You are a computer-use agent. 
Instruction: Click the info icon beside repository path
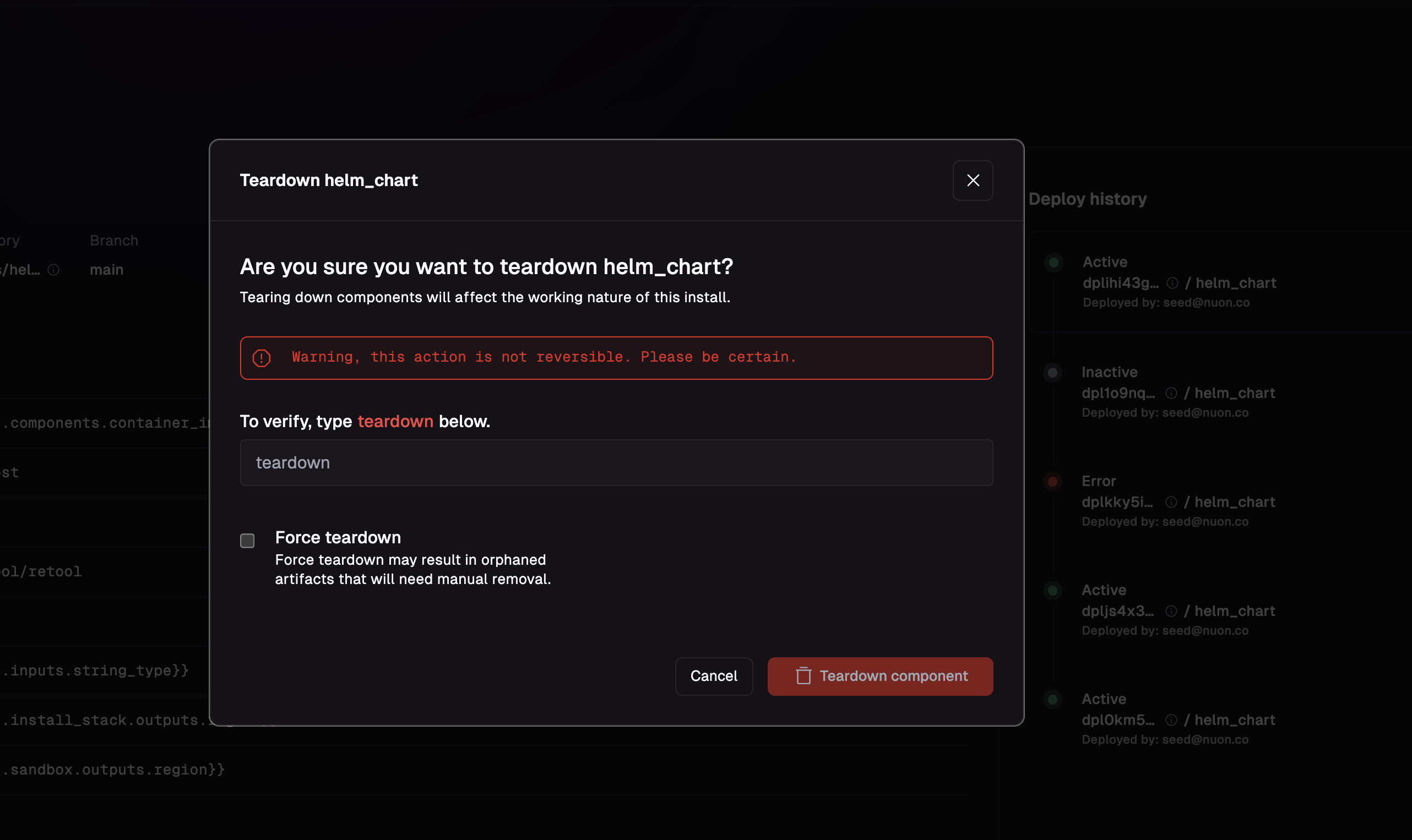53,270
